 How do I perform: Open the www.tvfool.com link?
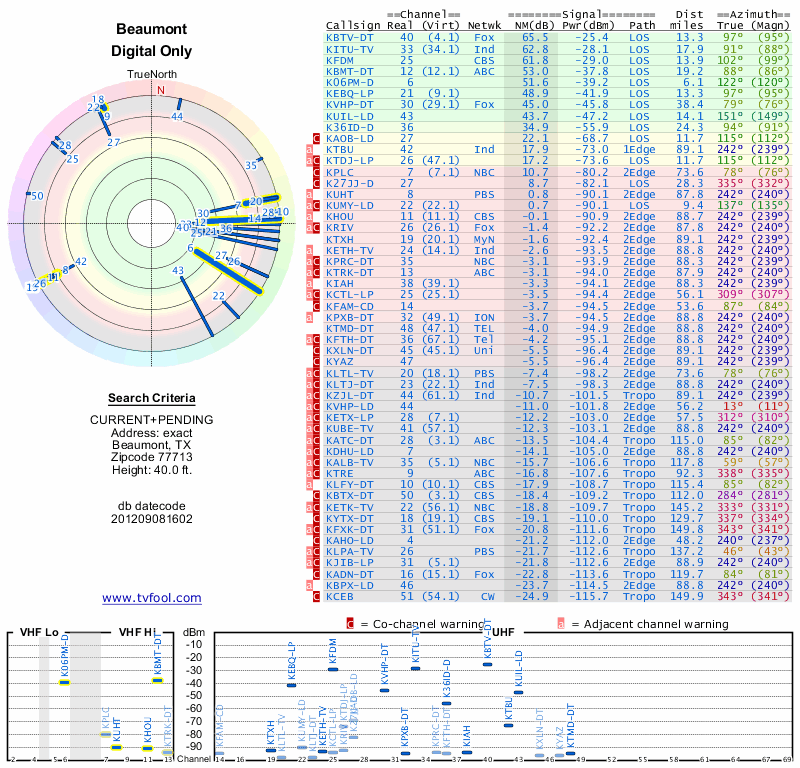pos(152,598)
